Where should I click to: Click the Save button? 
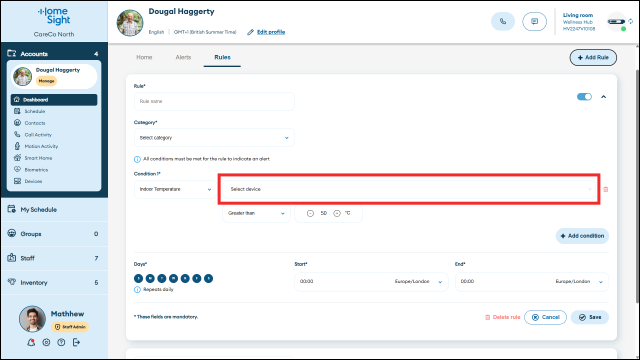click(x=590, y=317)
